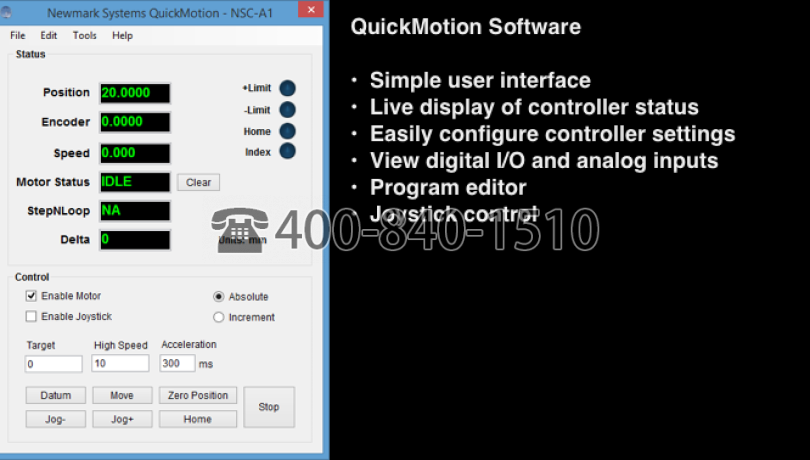Click the 'QuickMotion Software' heading

465,27
